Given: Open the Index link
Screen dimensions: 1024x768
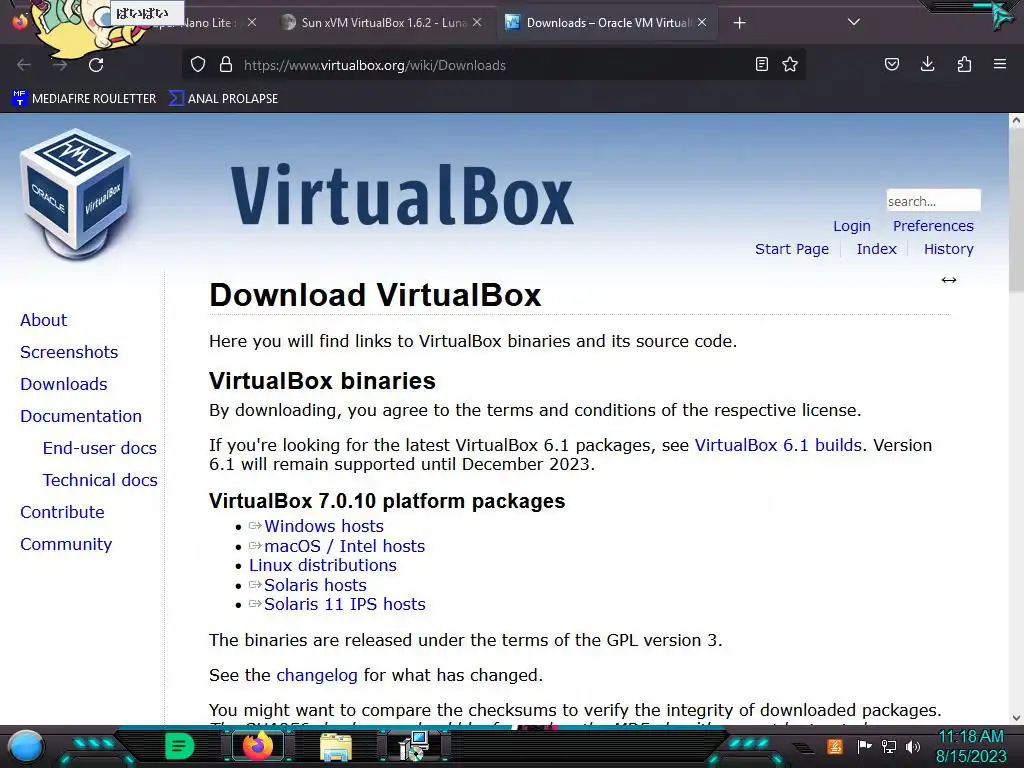Looking at the screenshot, I should 876,249.
